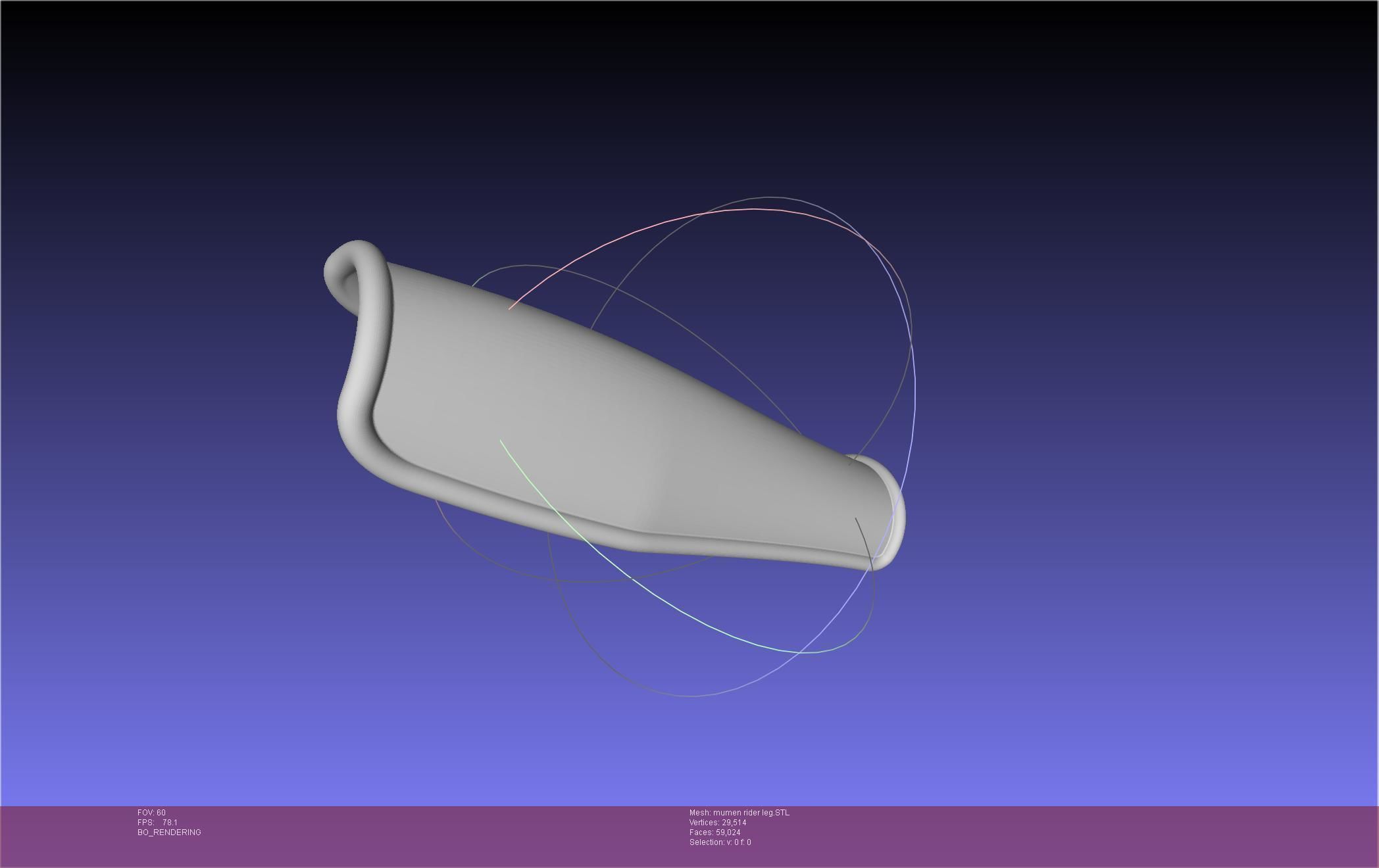
Task: Click the 'FPS: 78.1' readout
Action: point(157,823)
